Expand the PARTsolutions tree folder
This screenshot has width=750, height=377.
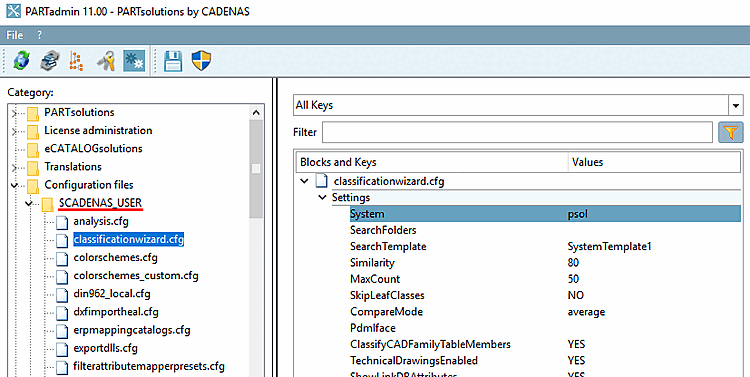14,113
